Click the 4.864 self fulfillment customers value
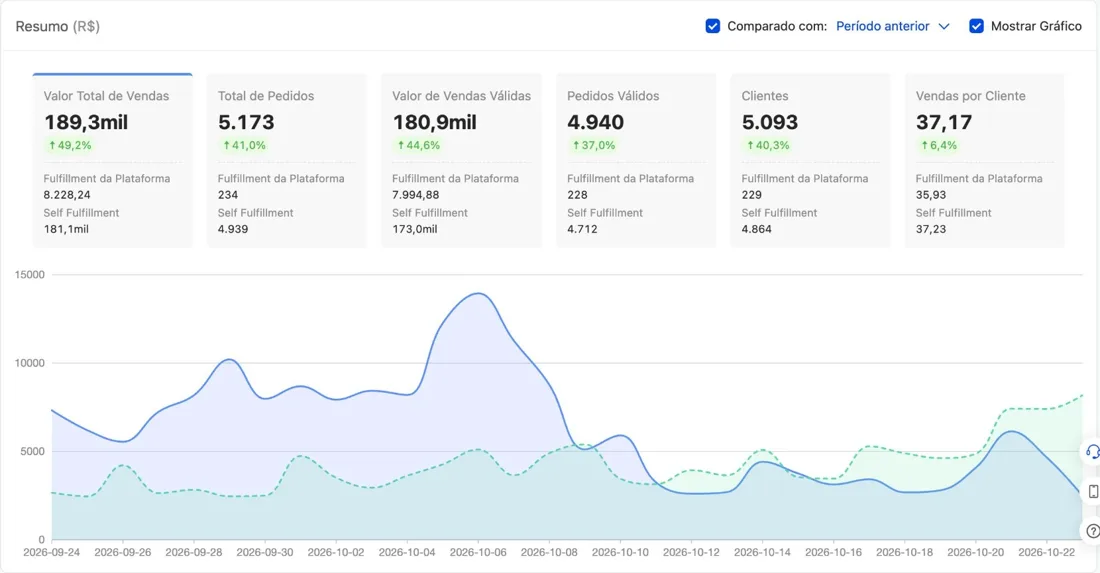This screenshot has height=573, width=1100. tap(756, 229)
